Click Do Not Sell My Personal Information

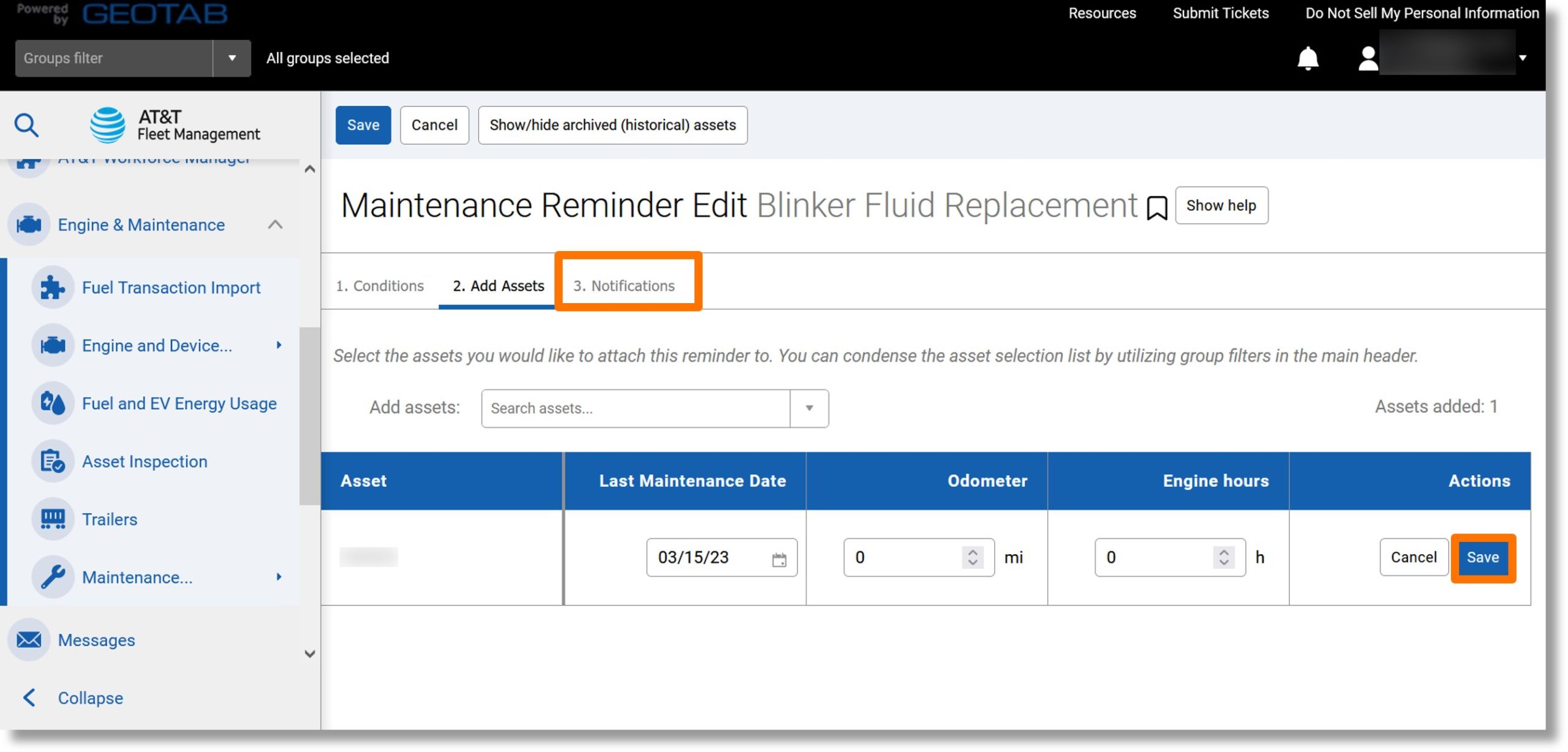tap(1422, 13)
